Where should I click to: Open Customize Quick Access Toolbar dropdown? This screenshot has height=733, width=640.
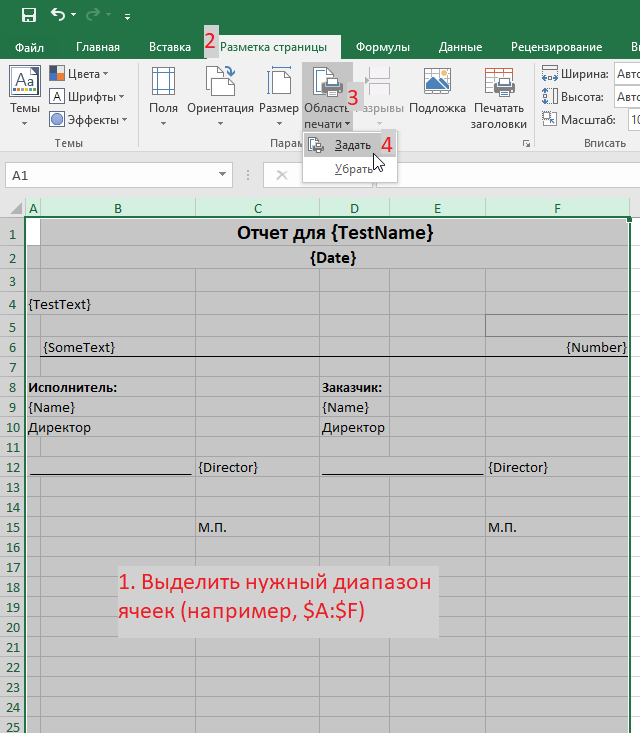pos(127,16)
